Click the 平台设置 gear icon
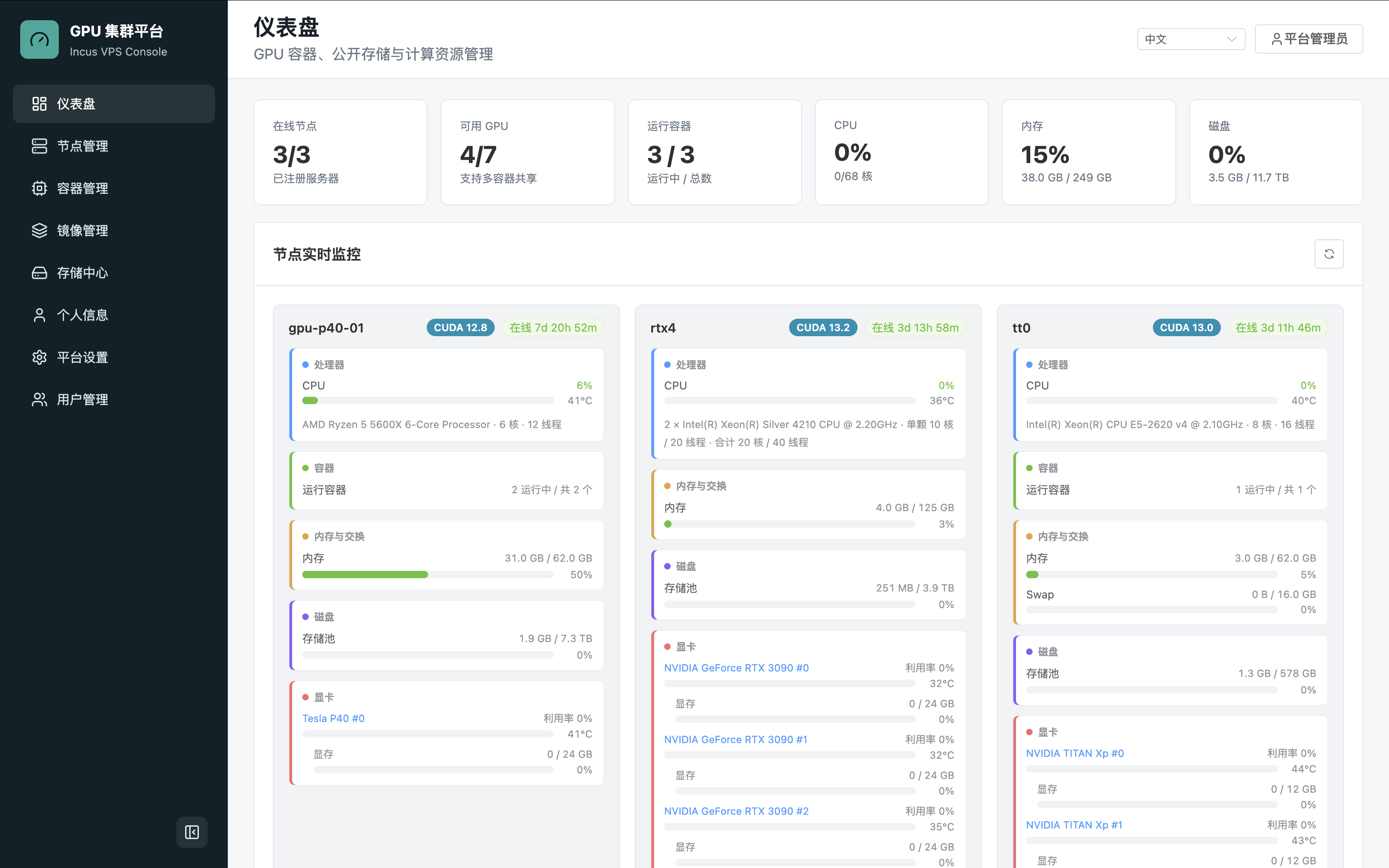 39,357
